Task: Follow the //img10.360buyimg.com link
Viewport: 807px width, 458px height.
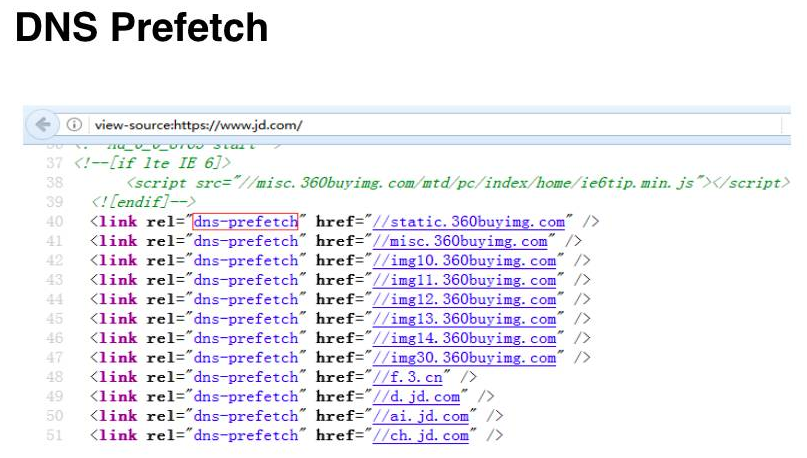Action: point(464,261)
